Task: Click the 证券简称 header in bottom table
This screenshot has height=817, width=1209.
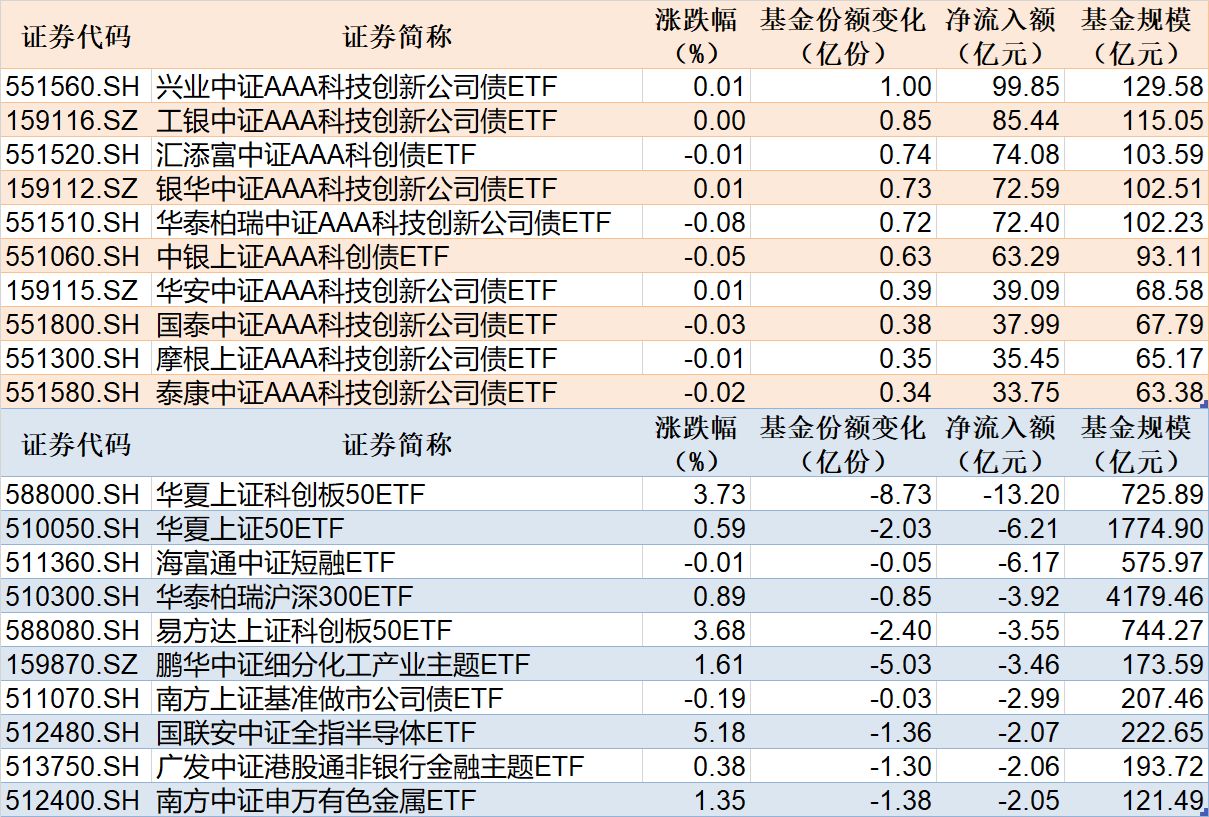Action: (397, 444)
